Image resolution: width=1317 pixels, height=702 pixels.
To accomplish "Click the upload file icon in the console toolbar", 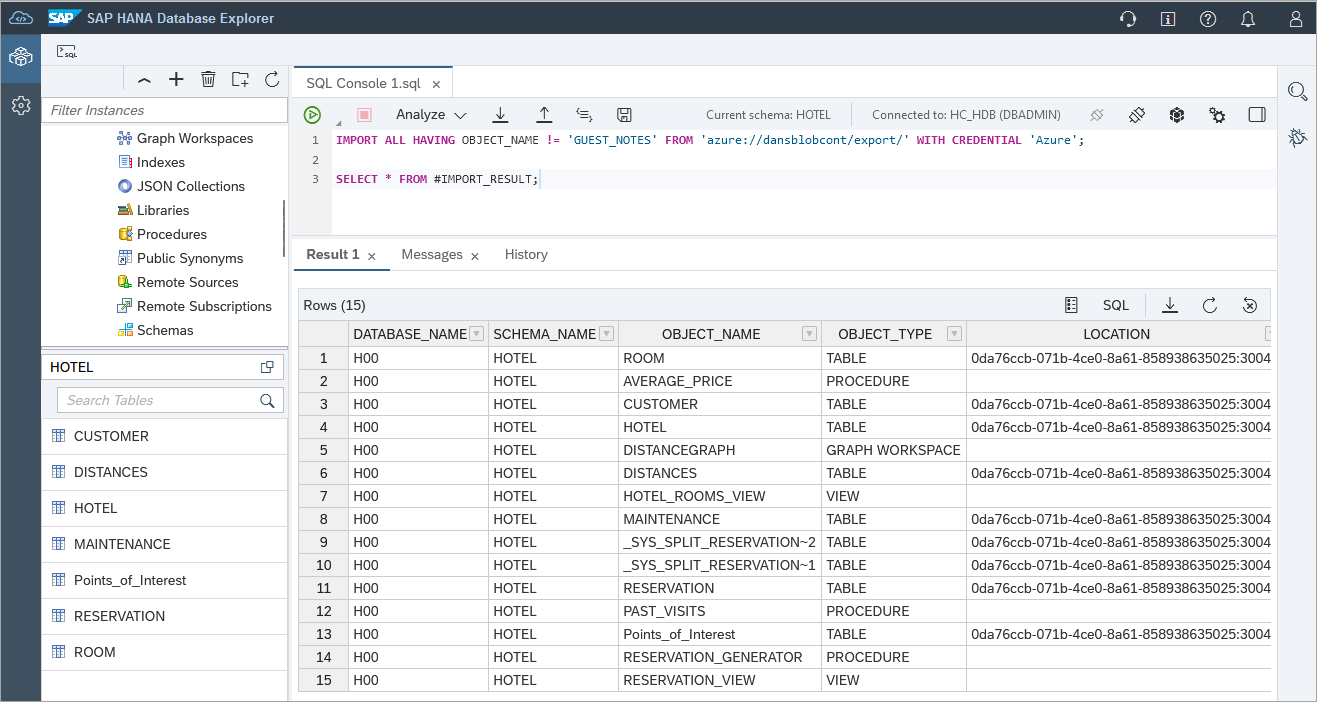I will pyautogui.click(x=544, y=115).
